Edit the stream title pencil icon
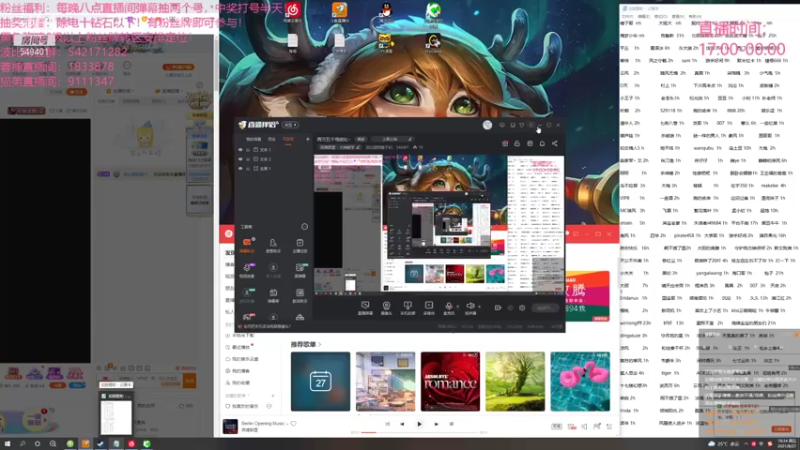The image size is (800, 450). (x=410, y=139)
